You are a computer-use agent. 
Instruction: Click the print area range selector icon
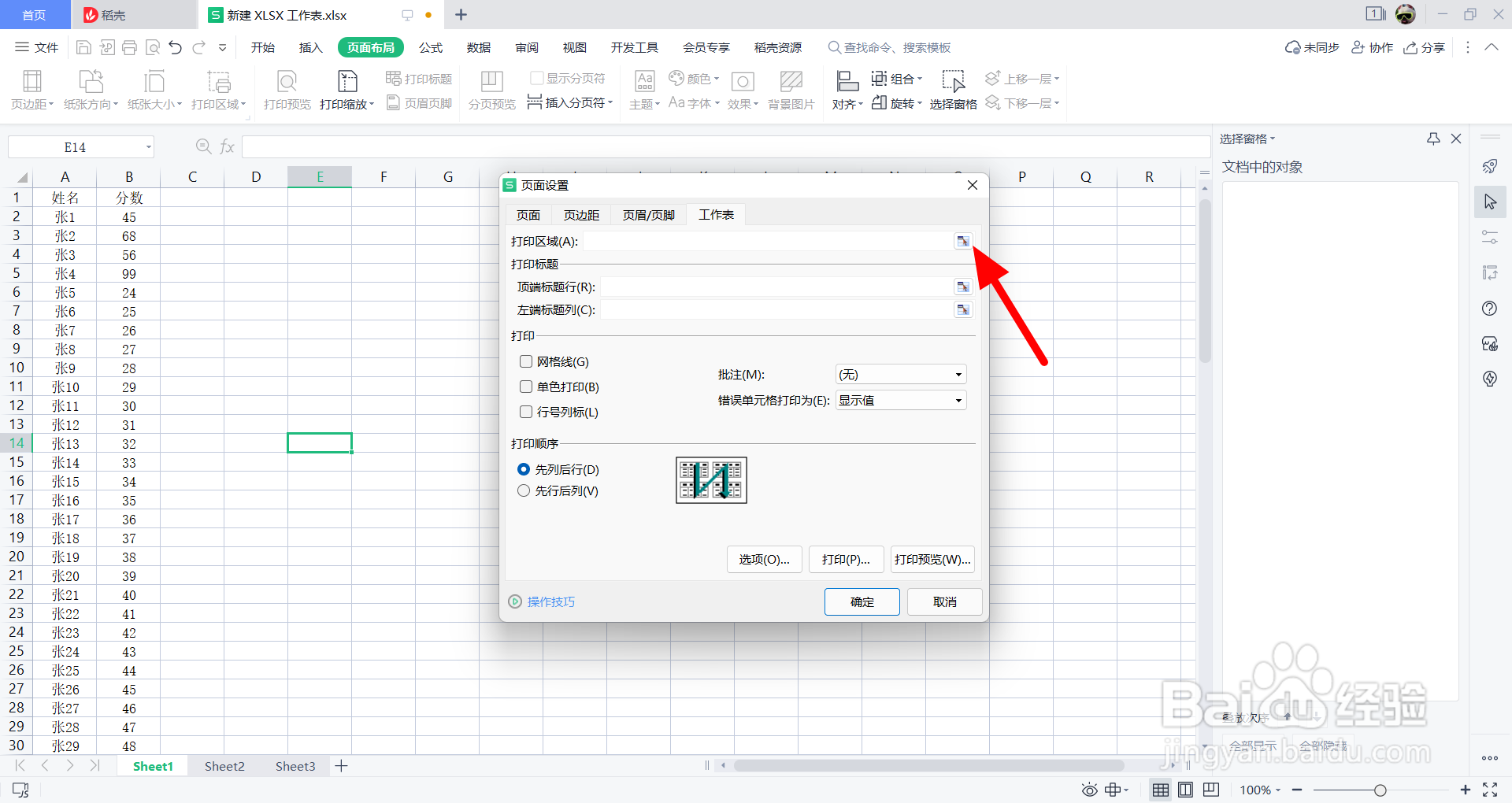click(963, 242)
